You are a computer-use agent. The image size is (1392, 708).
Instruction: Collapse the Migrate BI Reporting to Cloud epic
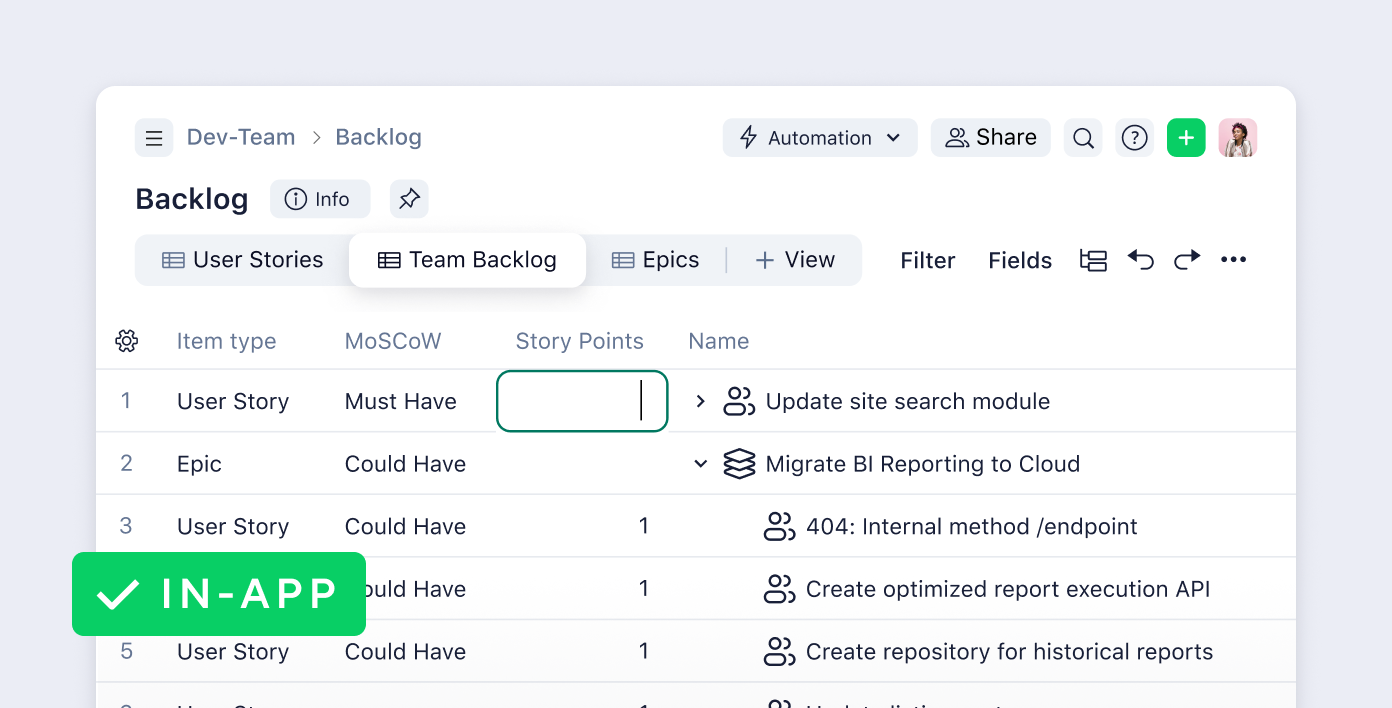(x=700, y=464)
